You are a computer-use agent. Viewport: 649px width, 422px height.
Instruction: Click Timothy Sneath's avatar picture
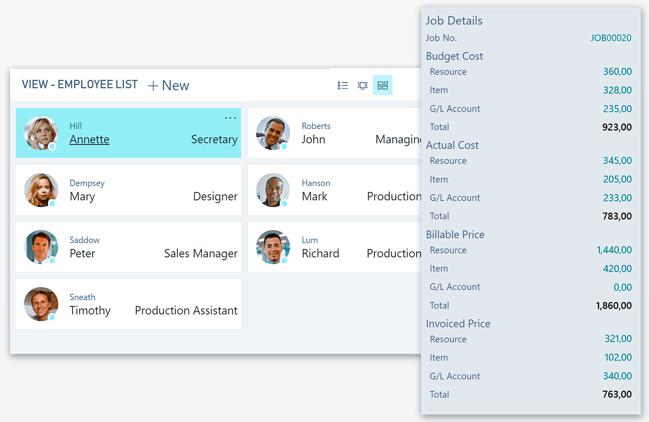pyautogui.click(x=41, y=304)
